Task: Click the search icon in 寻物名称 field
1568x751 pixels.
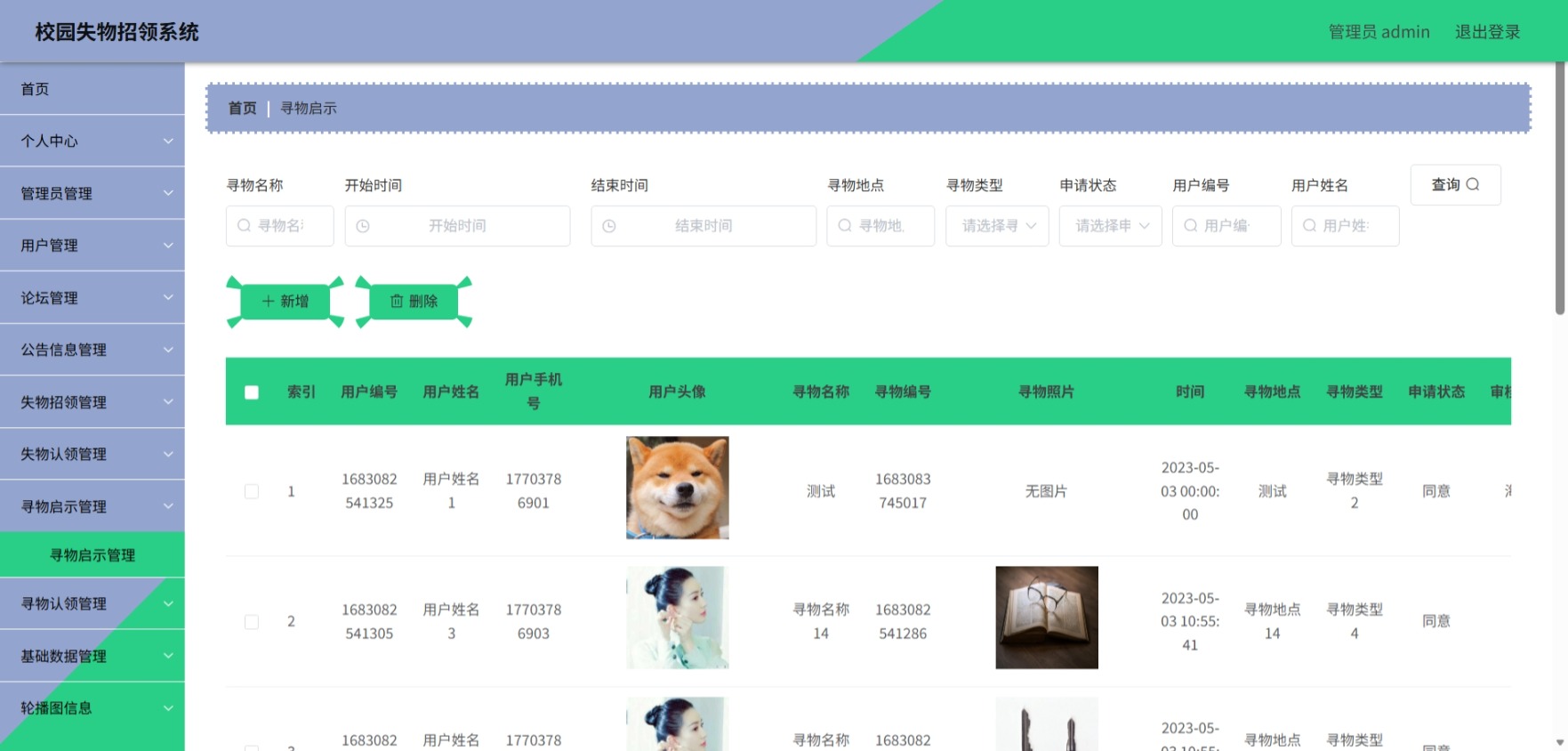Action: [x=244, y=226]
